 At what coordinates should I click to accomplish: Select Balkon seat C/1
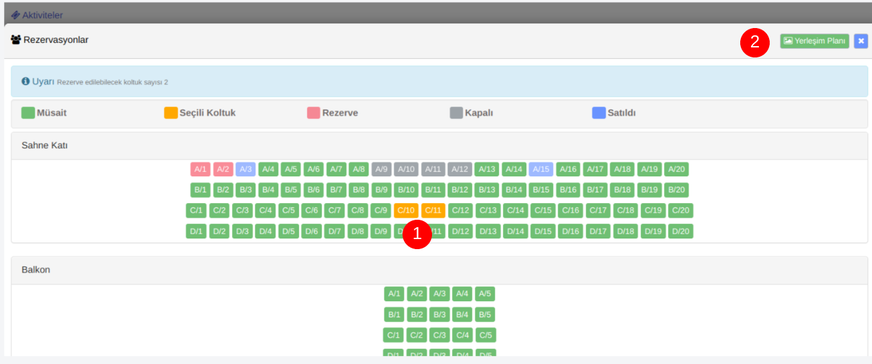tap(393, 335)
